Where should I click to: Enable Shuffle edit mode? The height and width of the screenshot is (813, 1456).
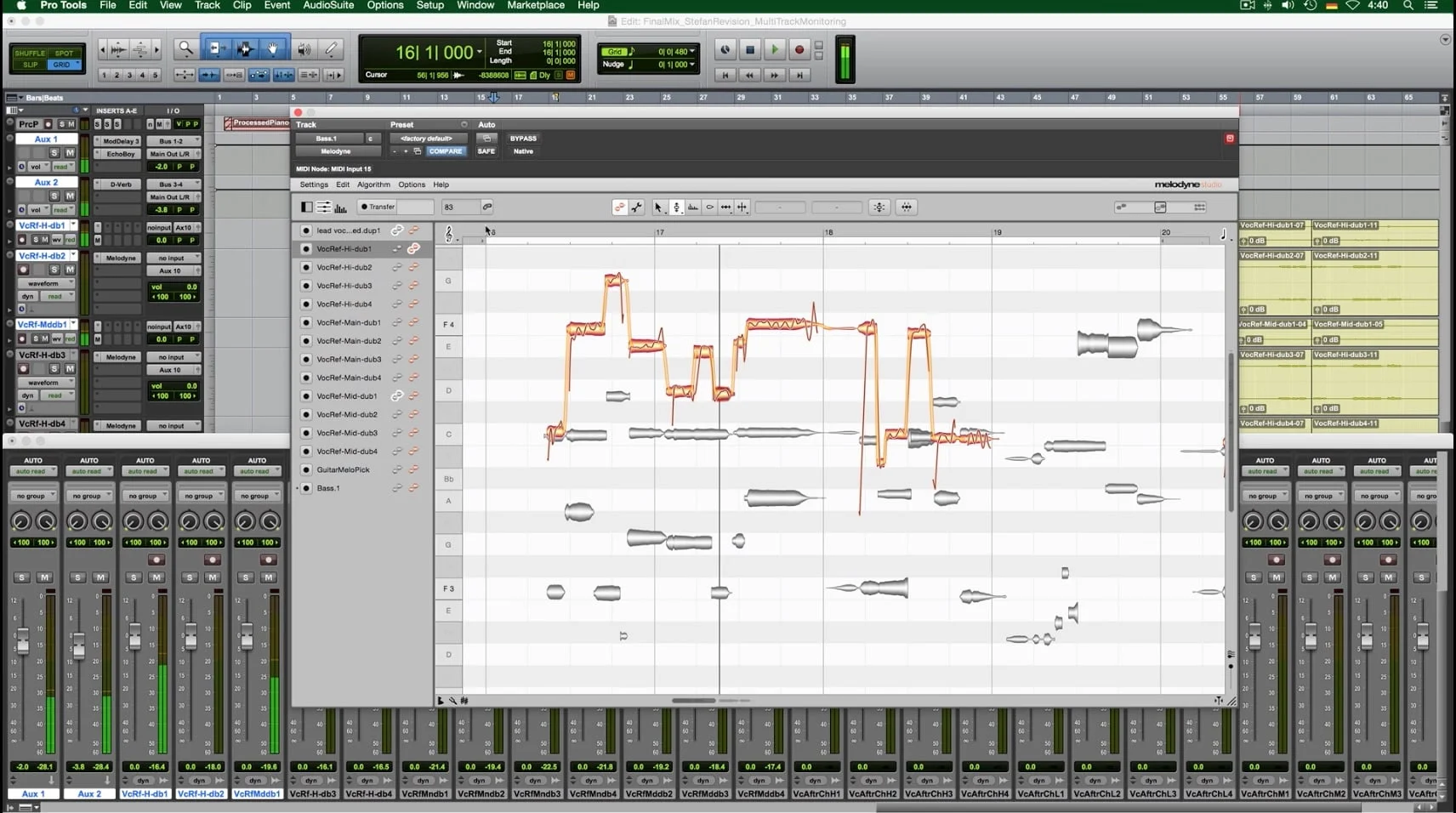click(x=30, y=53)
